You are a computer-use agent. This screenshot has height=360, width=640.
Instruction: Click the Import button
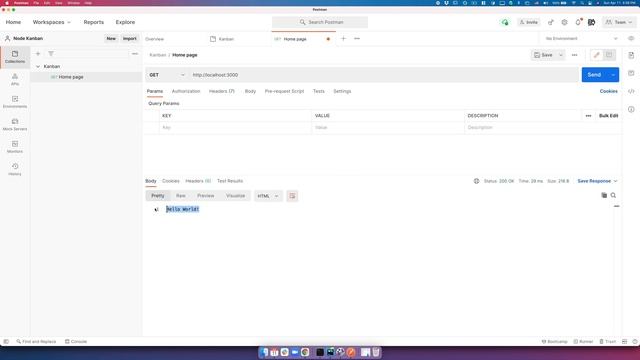[130, 38]
